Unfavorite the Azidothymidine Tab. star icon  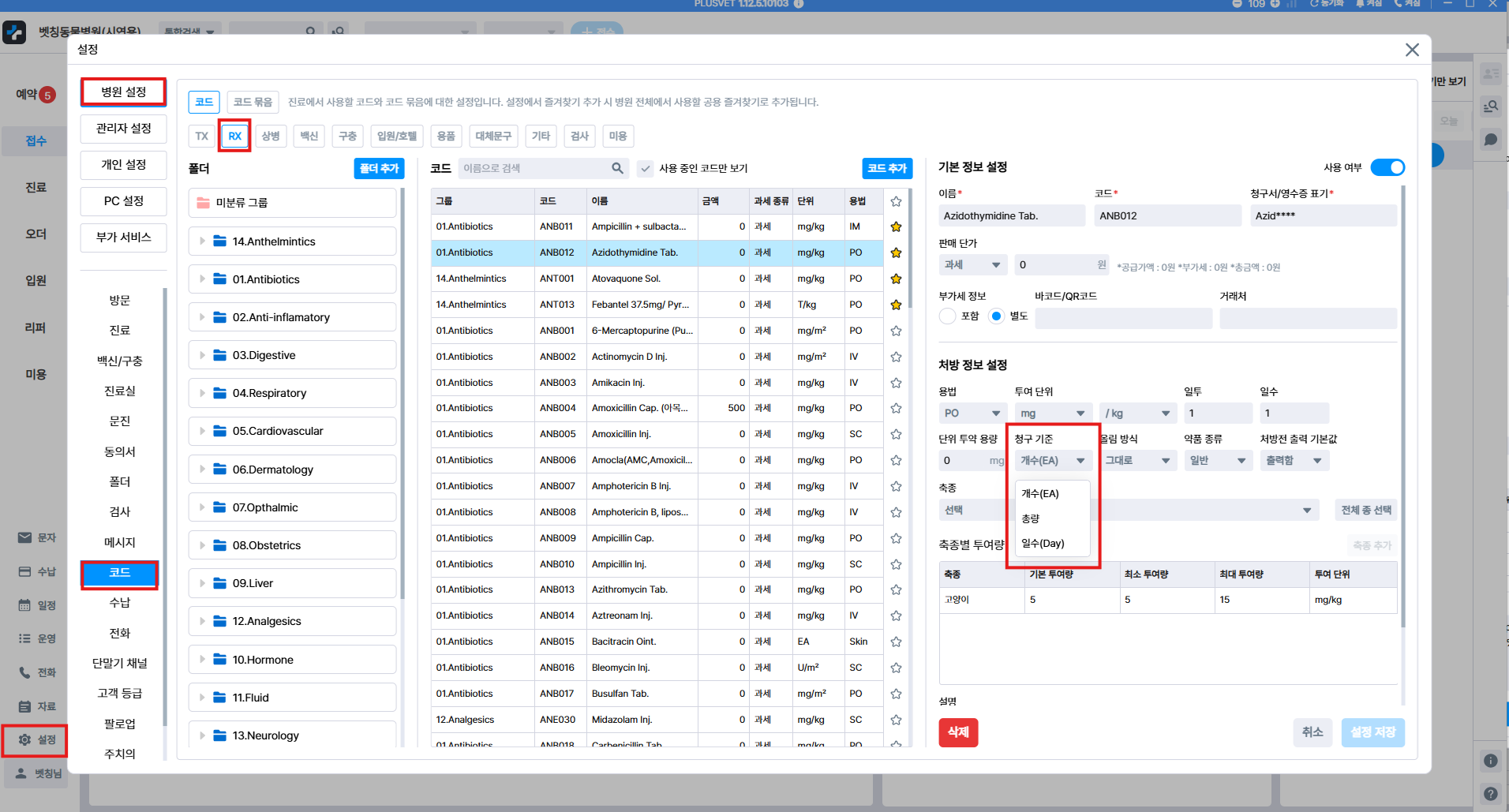click(x=896, y=253)
